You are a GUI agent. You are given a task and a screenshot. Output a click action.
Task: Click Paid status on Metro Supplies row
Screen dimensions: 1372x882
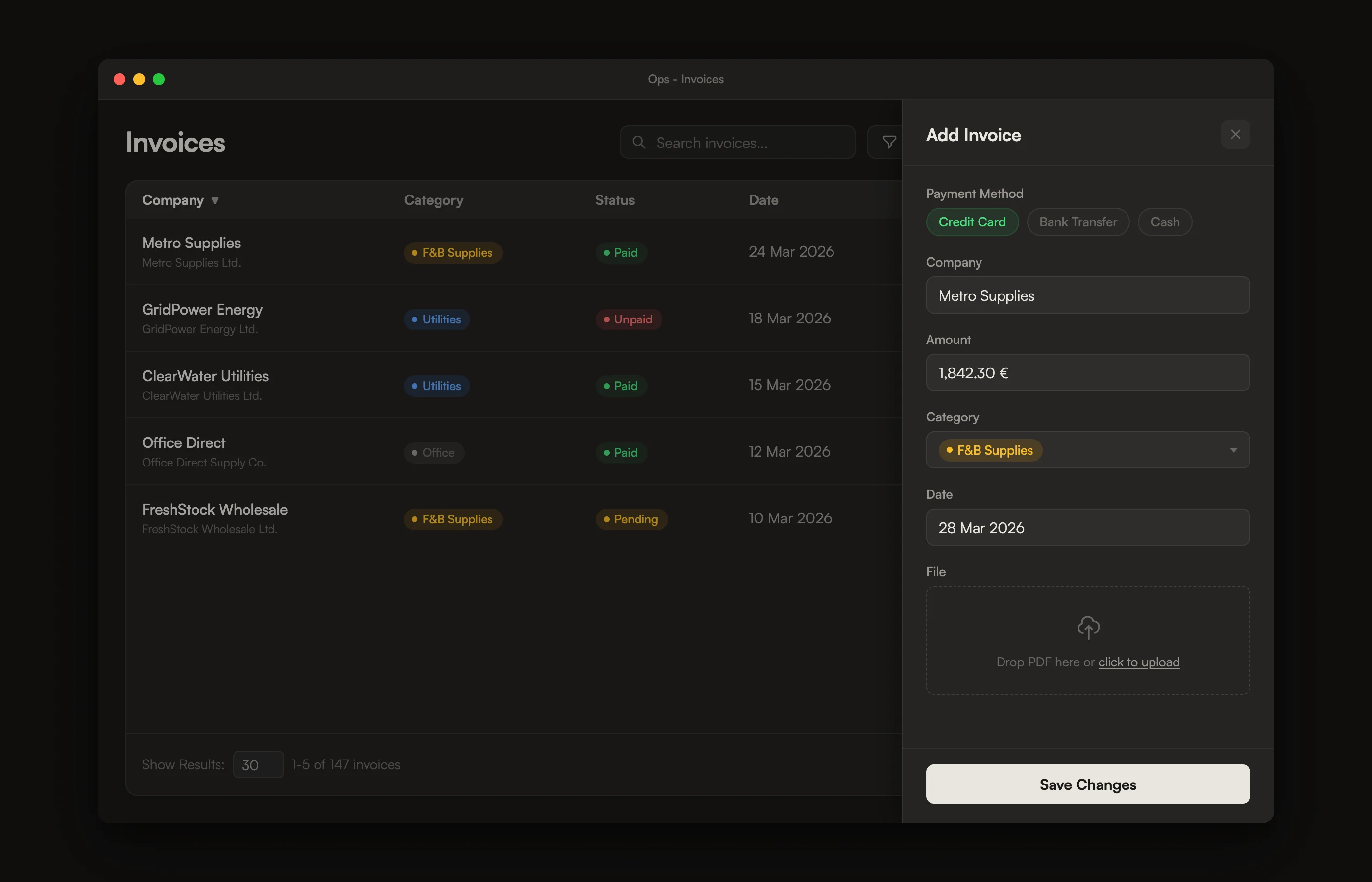(x=621, y=252)
